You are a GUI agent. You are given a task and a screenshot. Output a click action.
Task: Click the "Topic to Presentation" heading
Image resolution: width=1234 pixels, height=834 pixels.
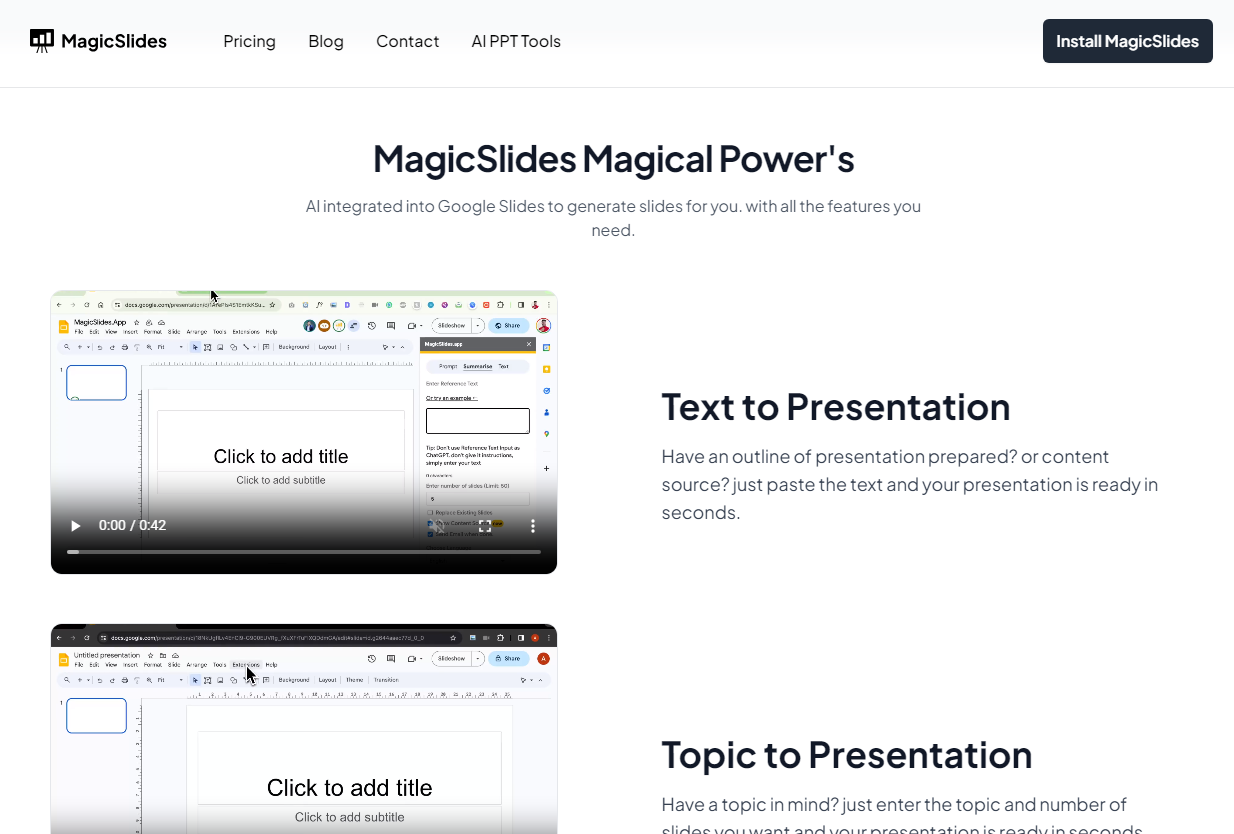(x=847, y=755)
